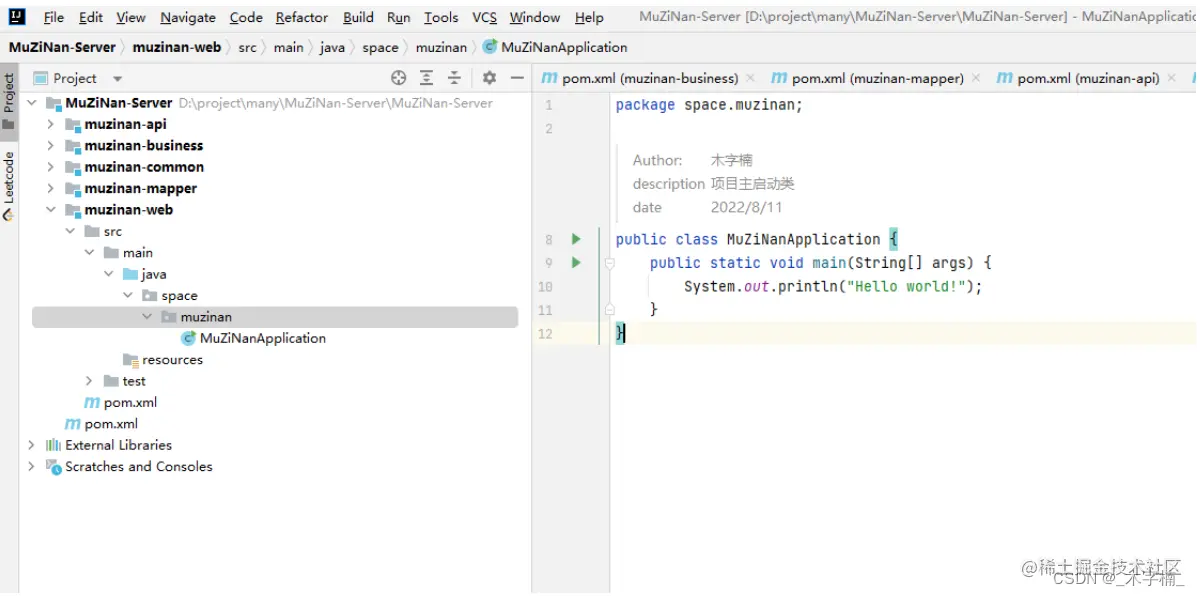Open the Navigate menu
This screenshot has width=1200, height=596.
(188, 17)
